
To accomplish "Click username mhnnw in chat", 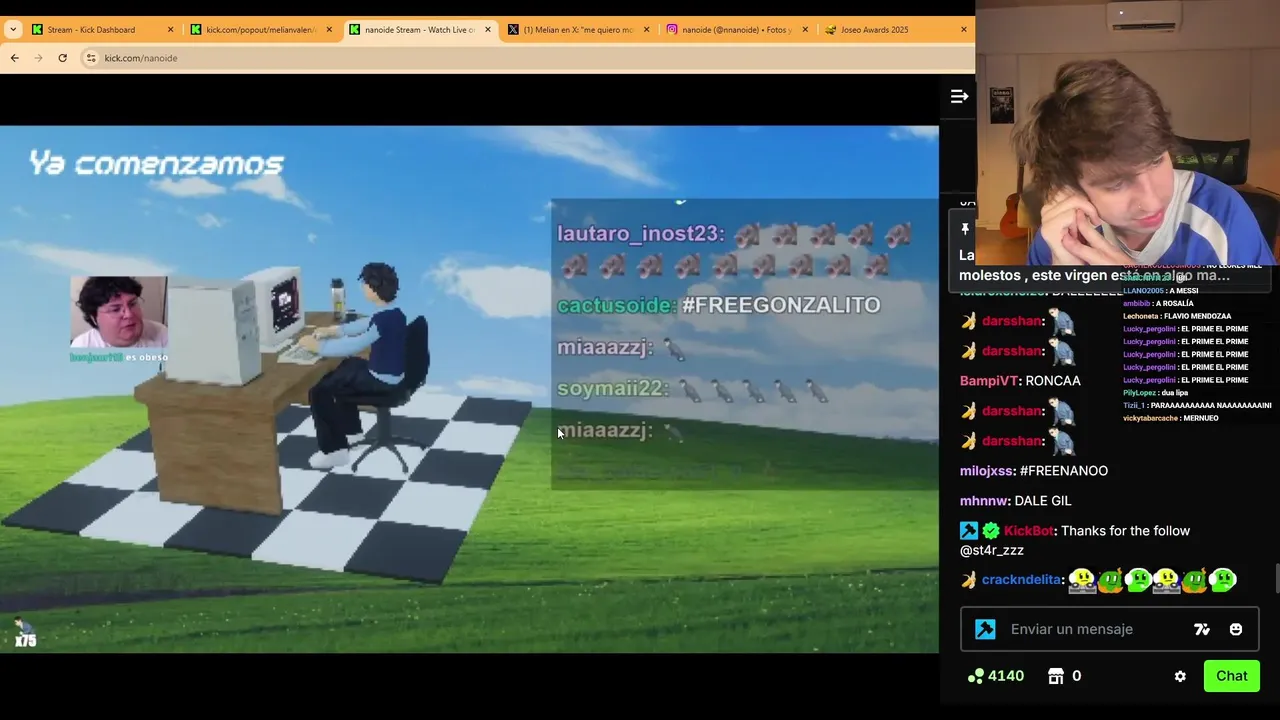I will tap(984, 501).
